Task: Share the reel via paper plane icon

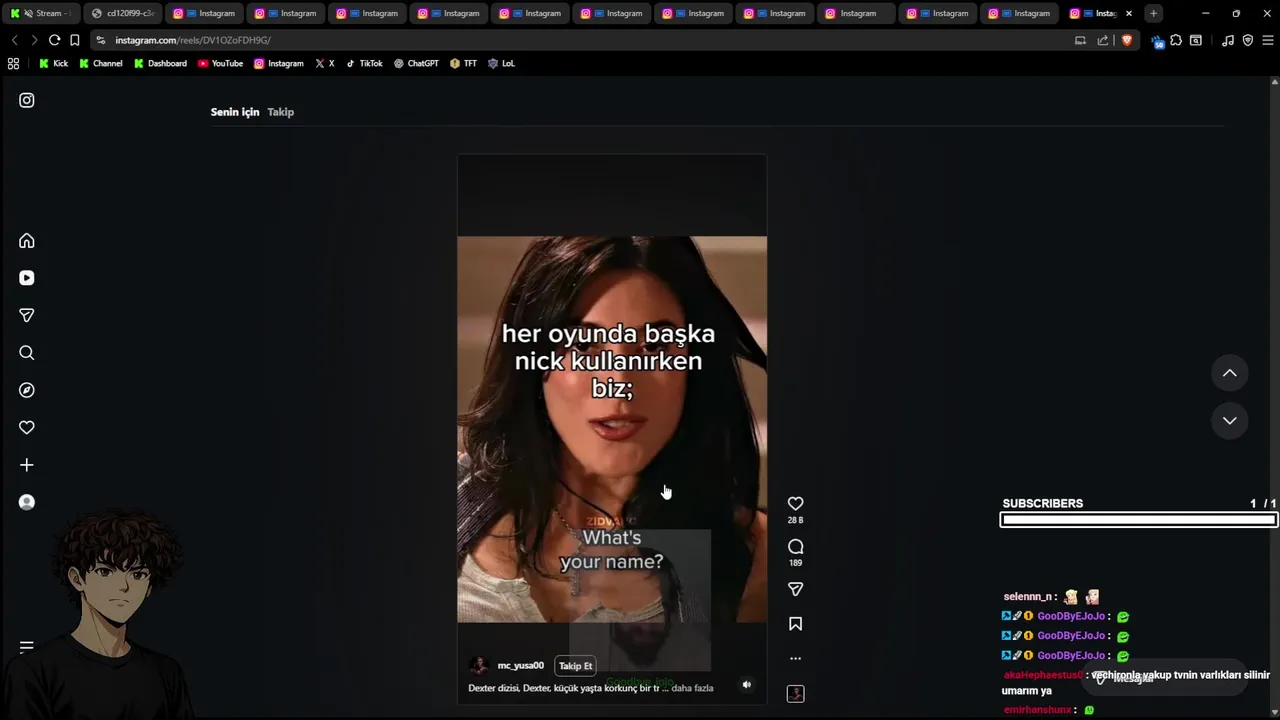Action: point(795,590)
